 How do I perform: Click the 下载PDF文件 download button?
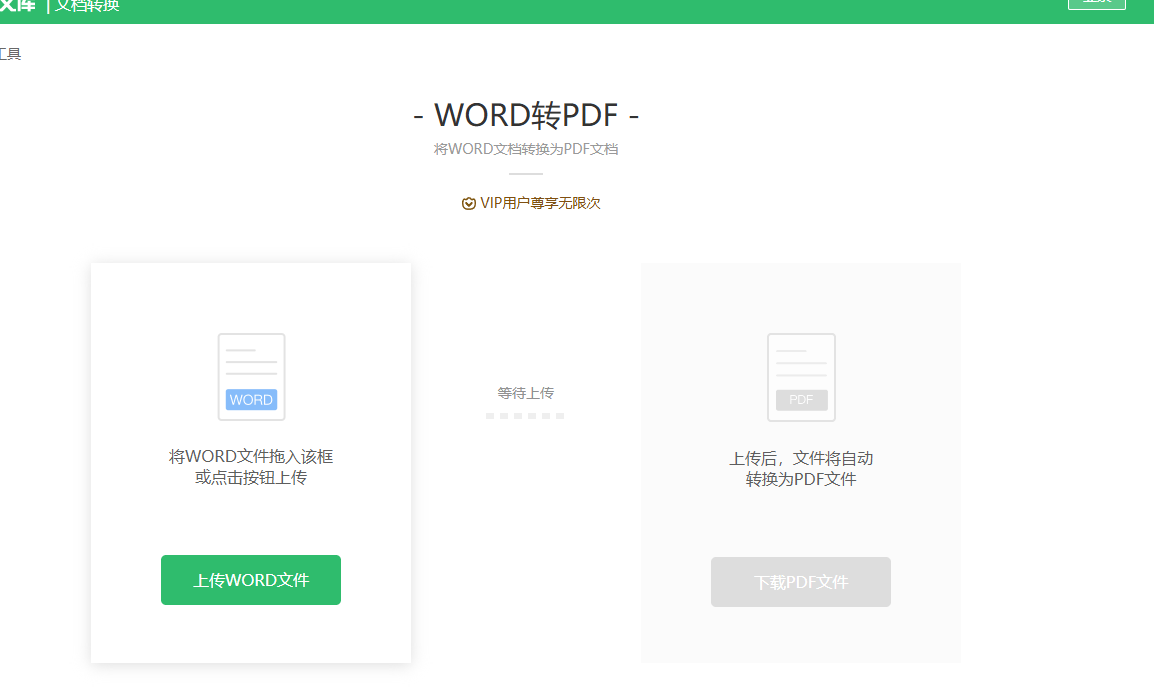[x=800, y=581]
